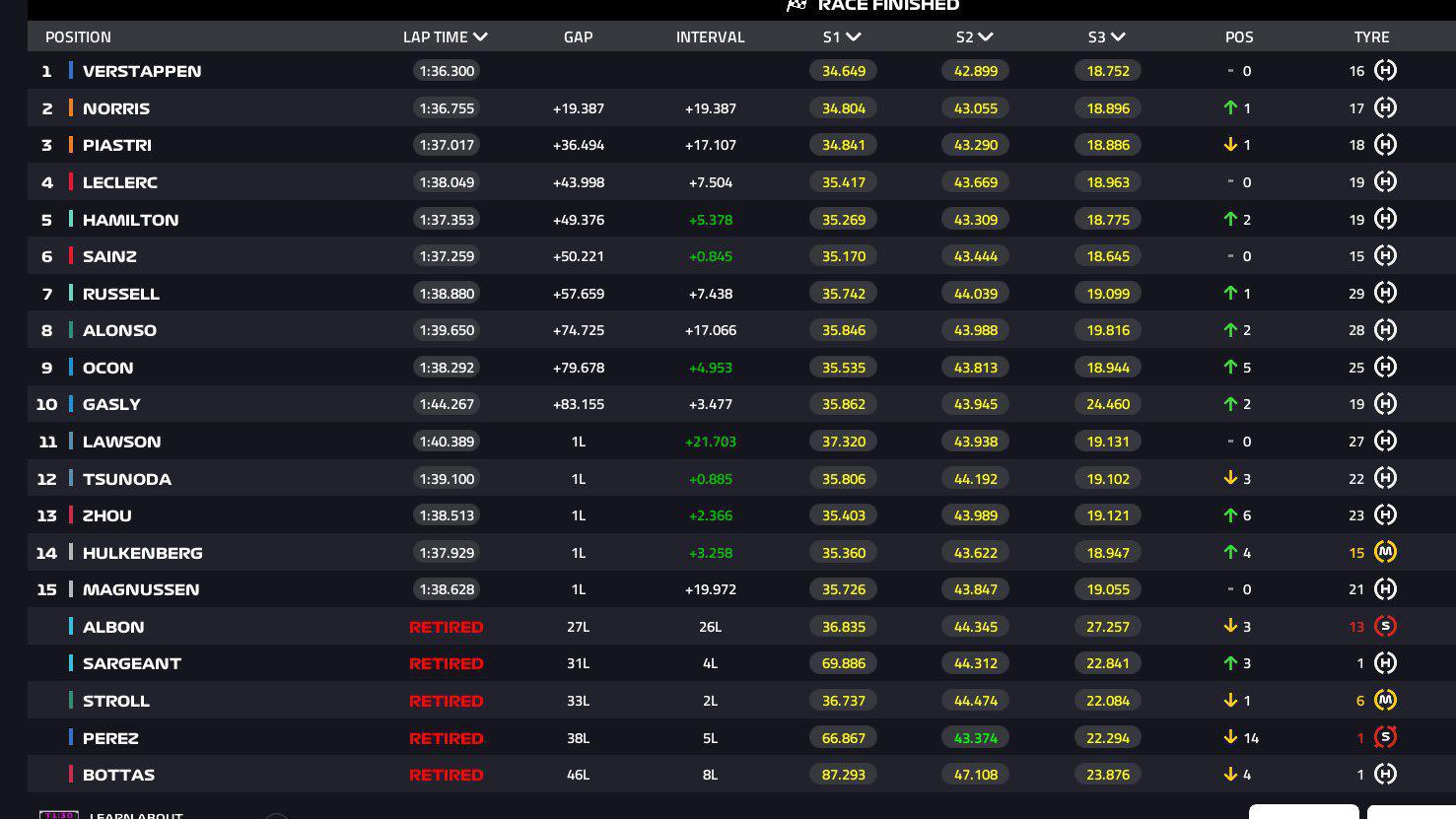Open the S2 sector column dropdown
Viewport: 1456px width, 819px height.
(986, 37)
